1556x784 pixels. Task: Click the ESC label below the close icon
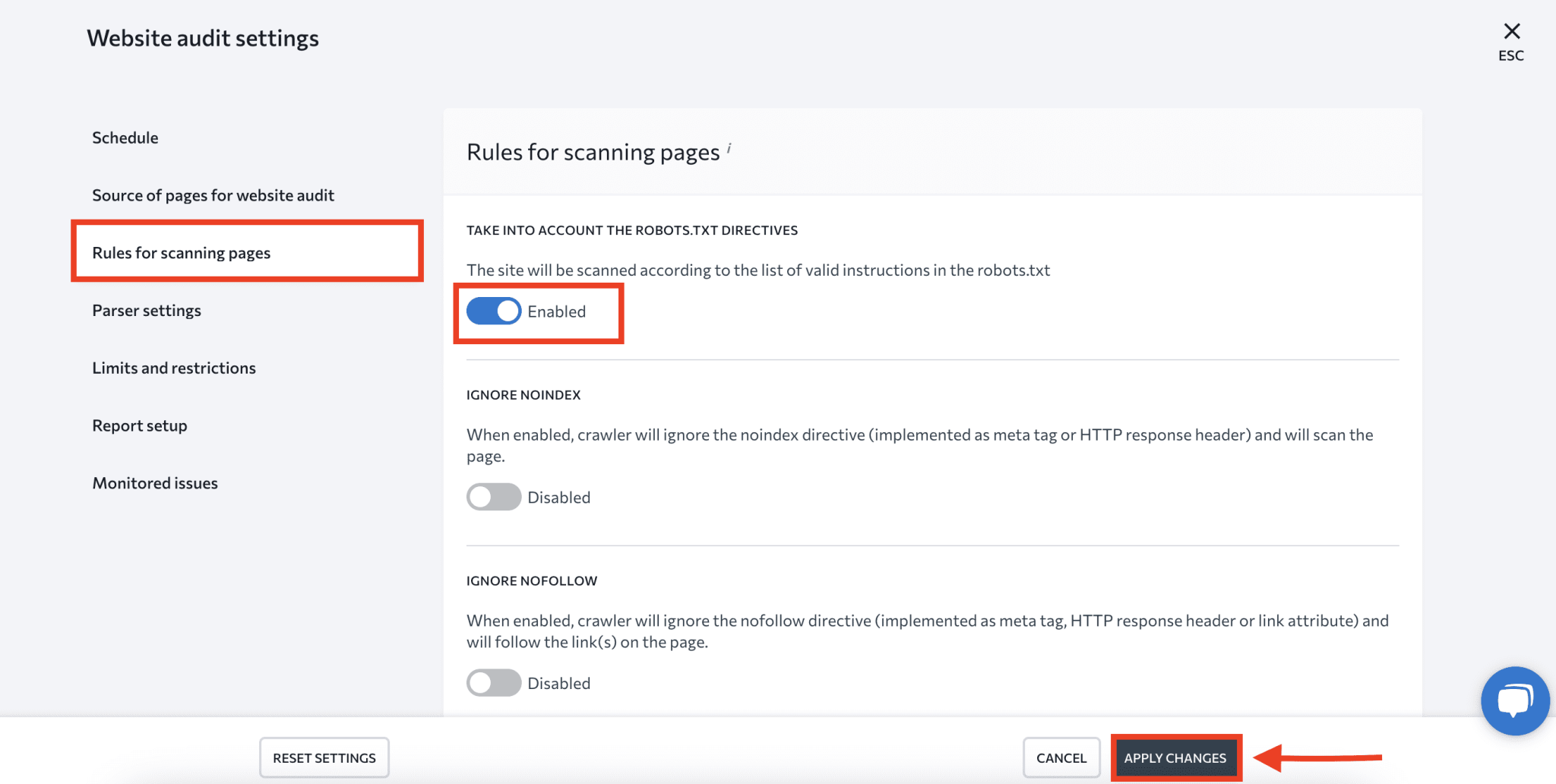click(x=1510, y=55)
